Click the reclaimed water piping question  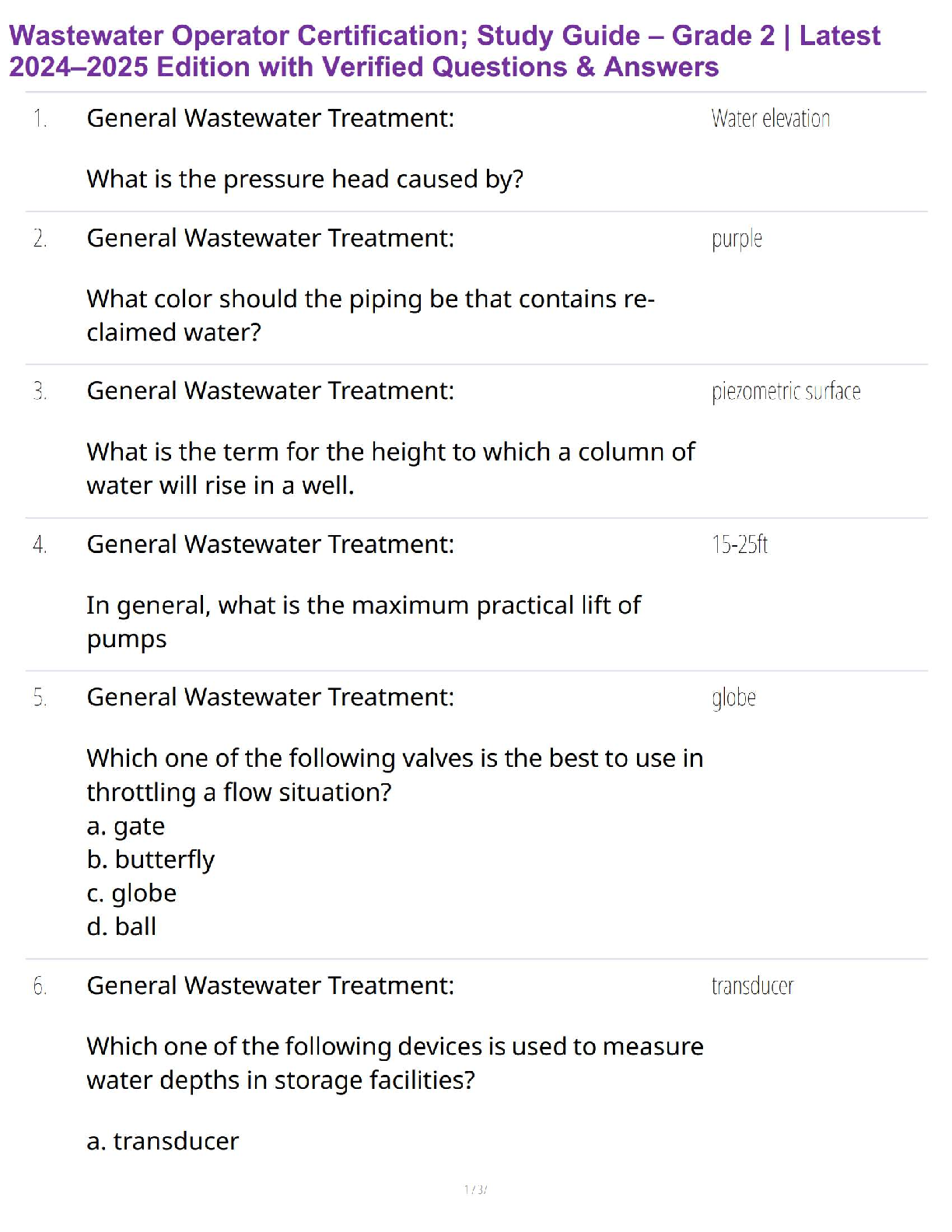coord(370,315)
